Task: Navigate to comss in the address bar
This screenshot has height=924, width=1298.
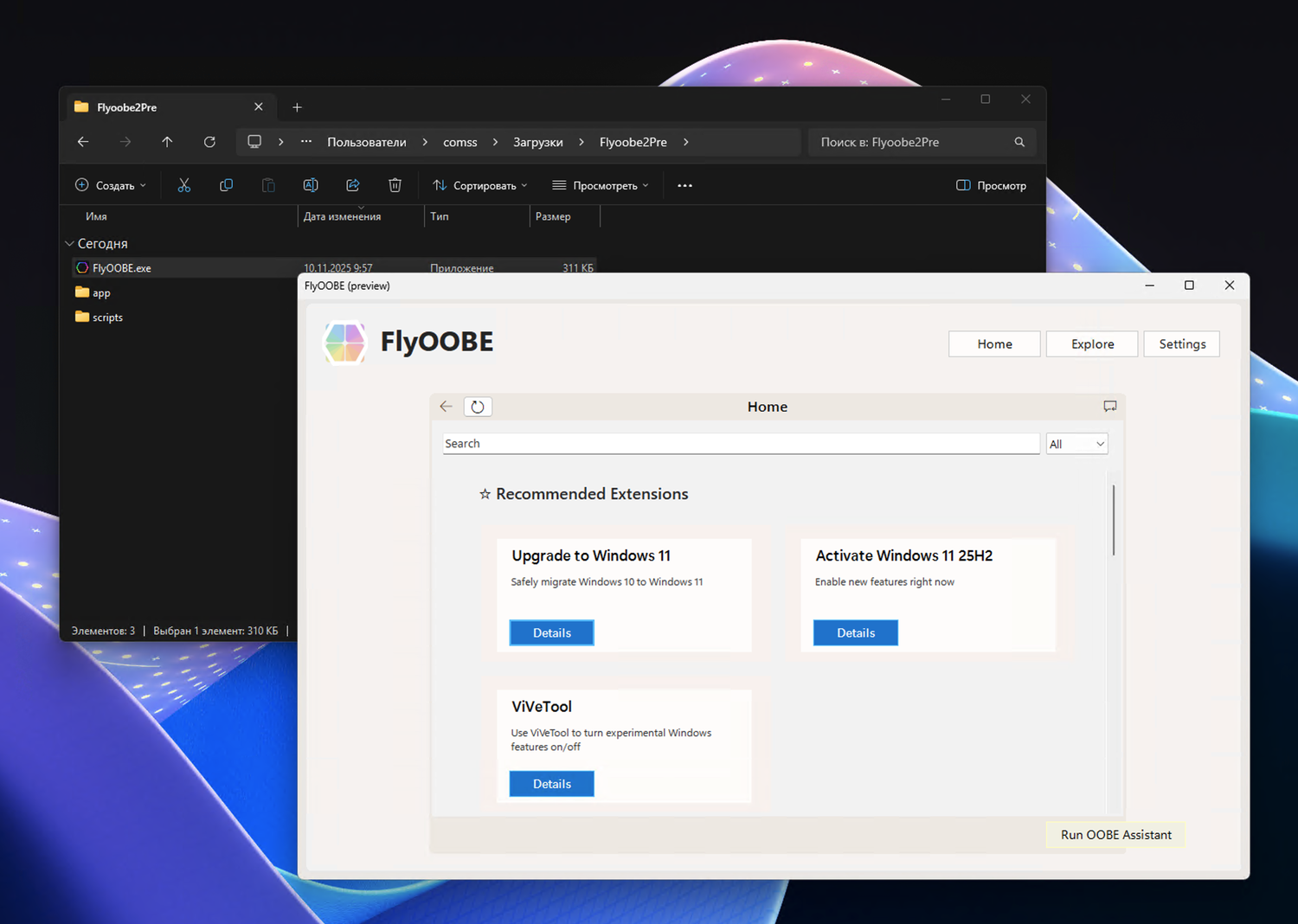Action: (x=460, y=142)
